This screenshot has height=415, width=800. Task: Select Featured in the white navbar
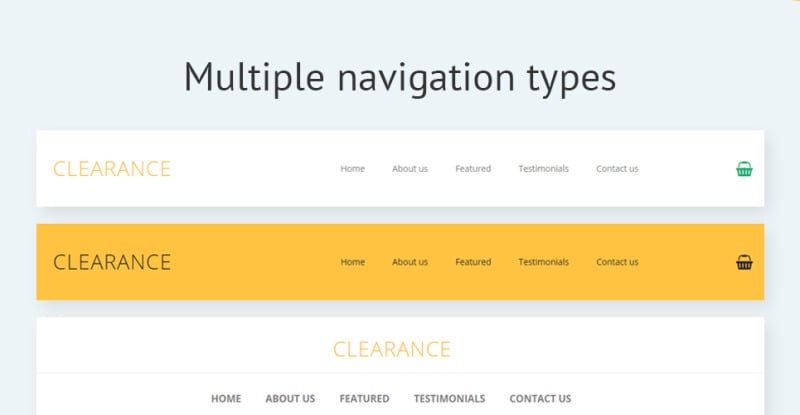tap(473, 168)
